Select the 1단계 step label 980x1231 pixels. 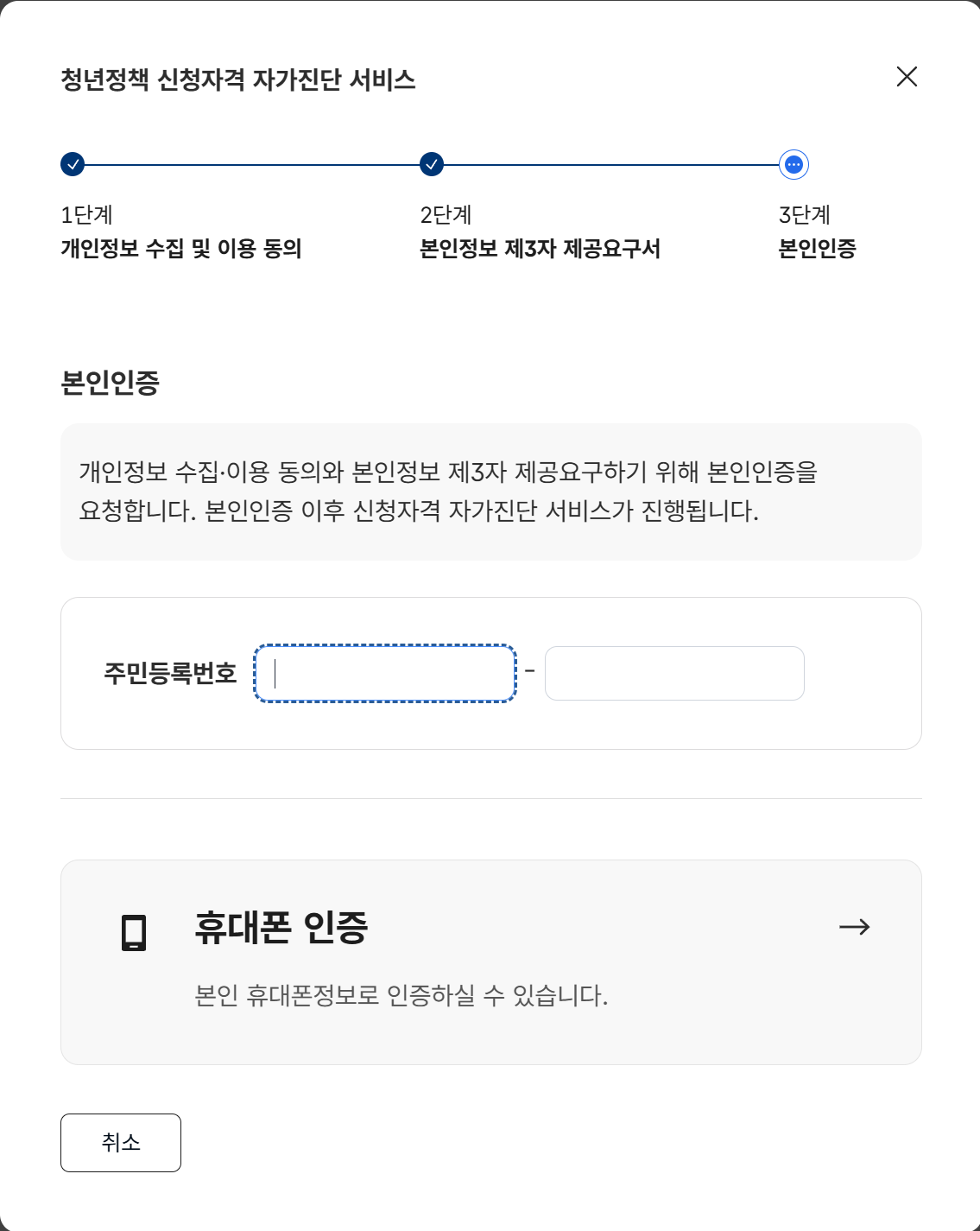point(86,214)
